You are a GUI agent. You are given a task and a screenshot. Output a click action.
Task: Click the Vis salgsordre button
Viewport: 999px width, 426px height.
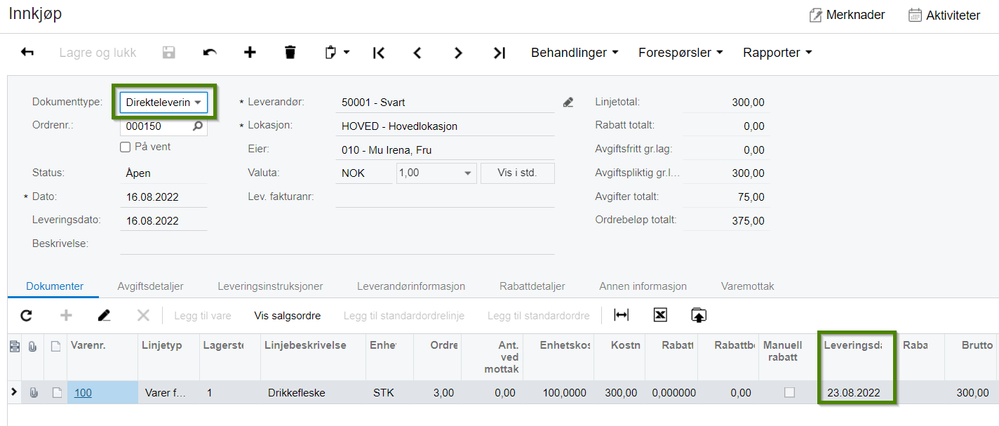point(287,315)
